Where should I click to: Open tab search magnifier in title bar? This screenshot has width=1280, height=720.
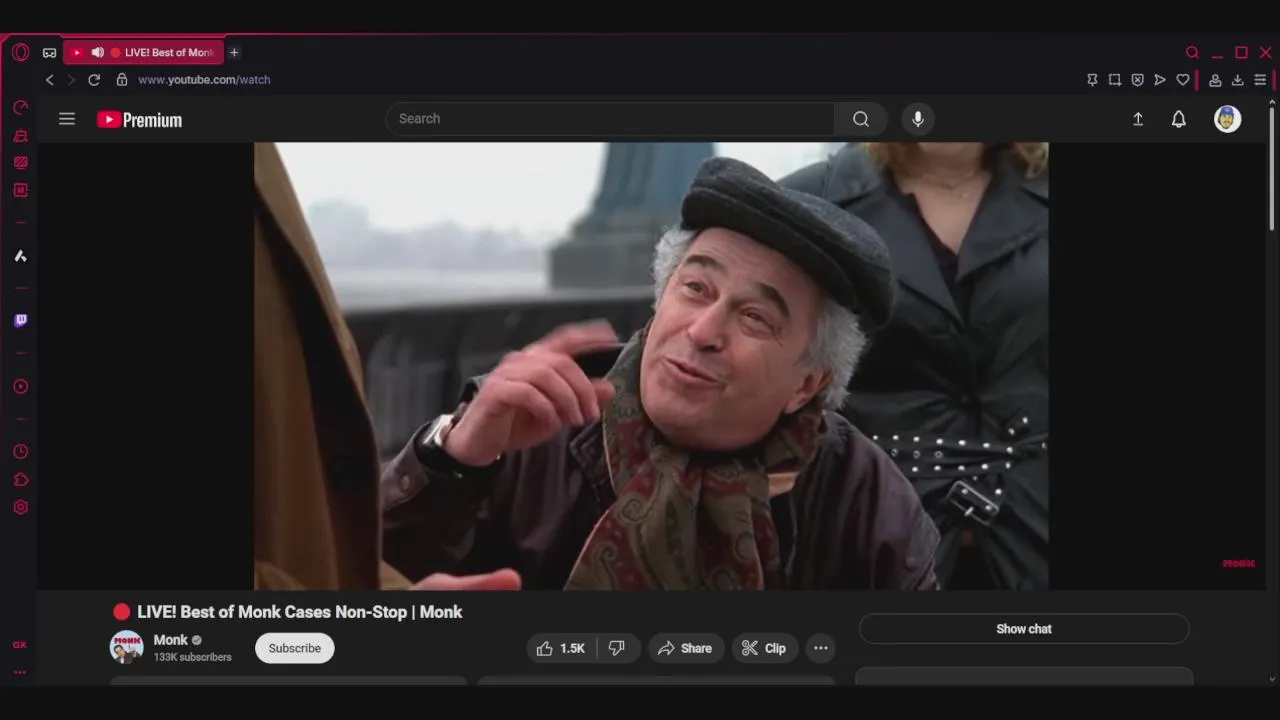click(1192, 52)
